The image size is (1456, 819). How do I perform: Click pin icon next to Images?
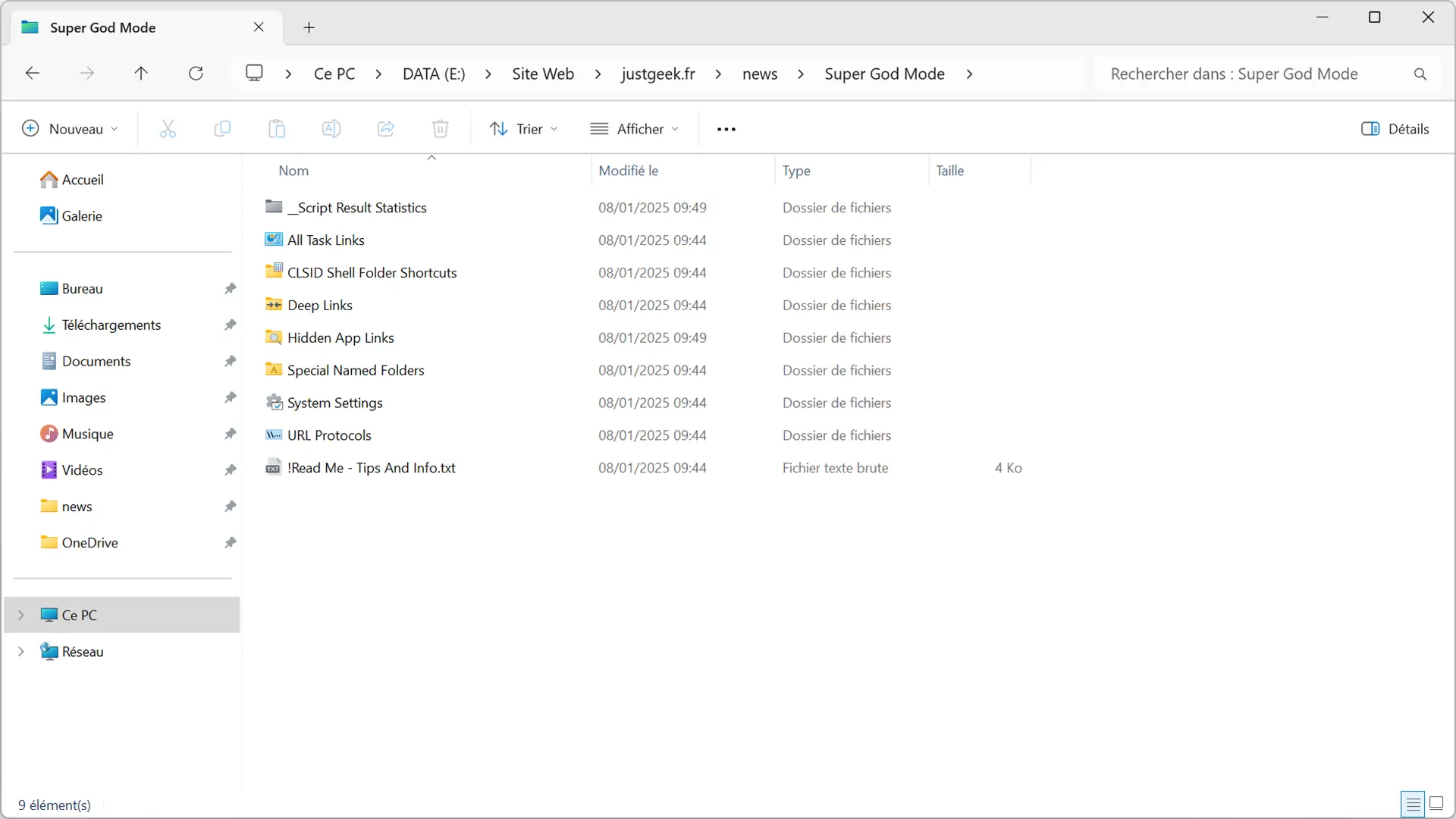[x=231, y=397]
